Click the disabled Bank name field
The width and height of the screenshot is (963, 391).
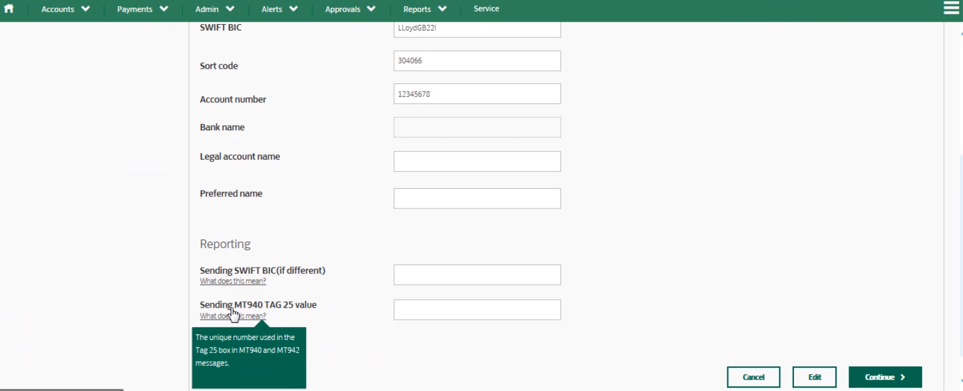(477, 127)
